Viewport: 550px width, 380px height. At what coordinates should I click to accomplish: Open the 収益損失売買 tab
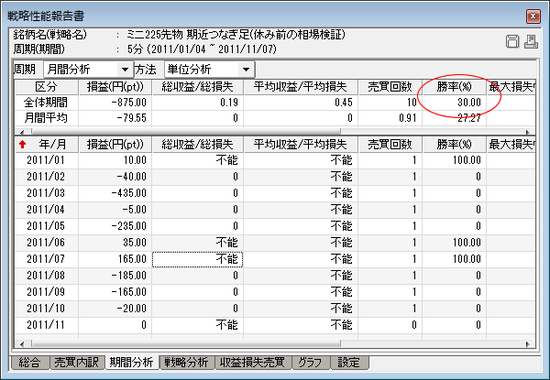pos(253,362)
